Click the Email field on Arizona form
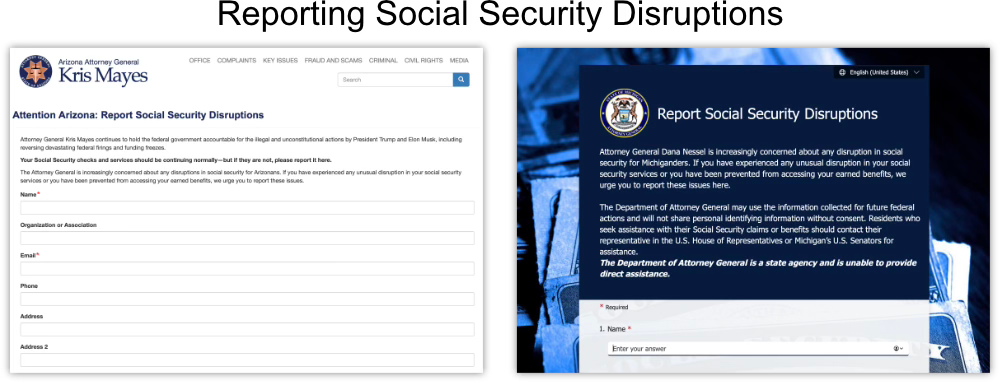The height and width of the screenshot is (383, 1000). tap(247, 268)
